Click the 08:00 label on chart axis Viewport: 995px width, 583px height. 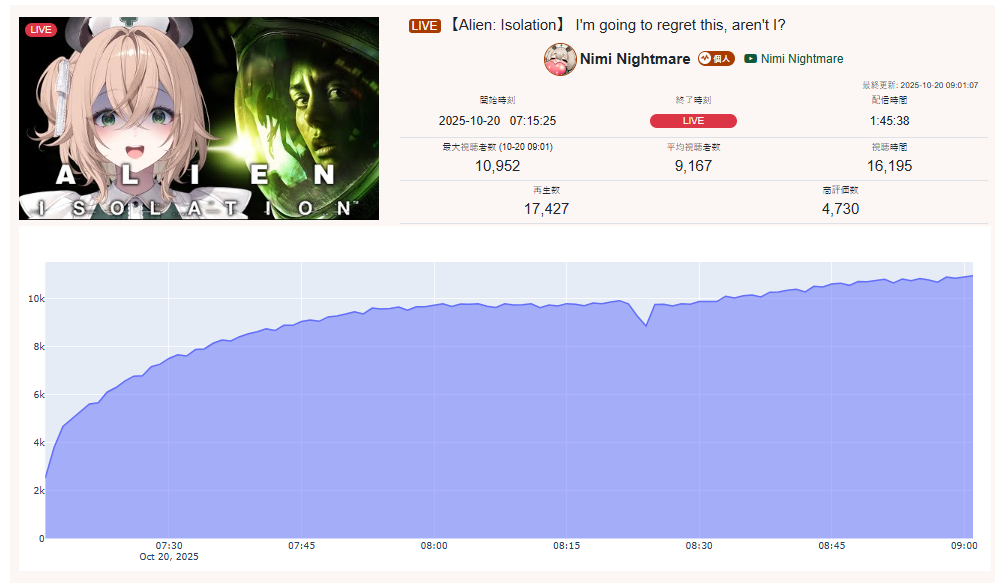pos(434,546)
